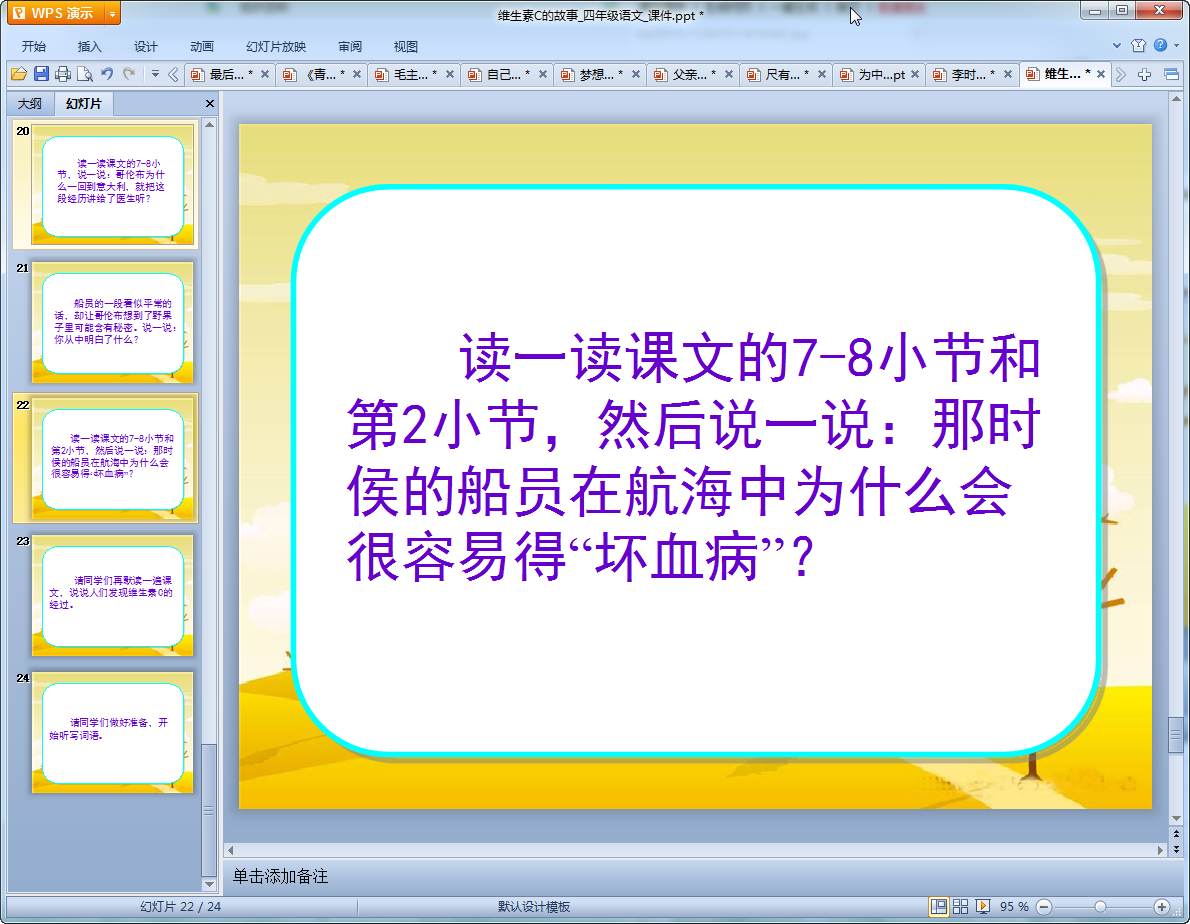Click the Save icon in quick toolbar

[x=41, y=74]
